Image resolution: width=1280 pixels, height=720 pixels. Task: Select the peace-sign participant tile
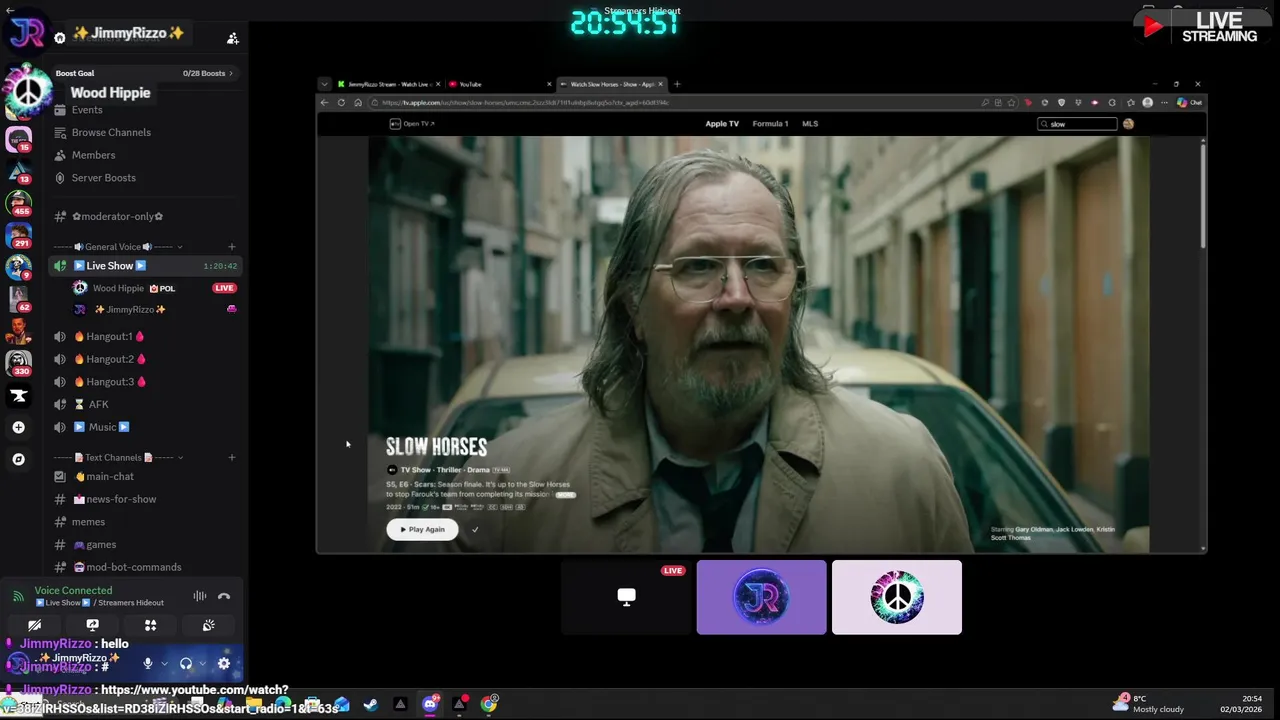click(897, 597)
